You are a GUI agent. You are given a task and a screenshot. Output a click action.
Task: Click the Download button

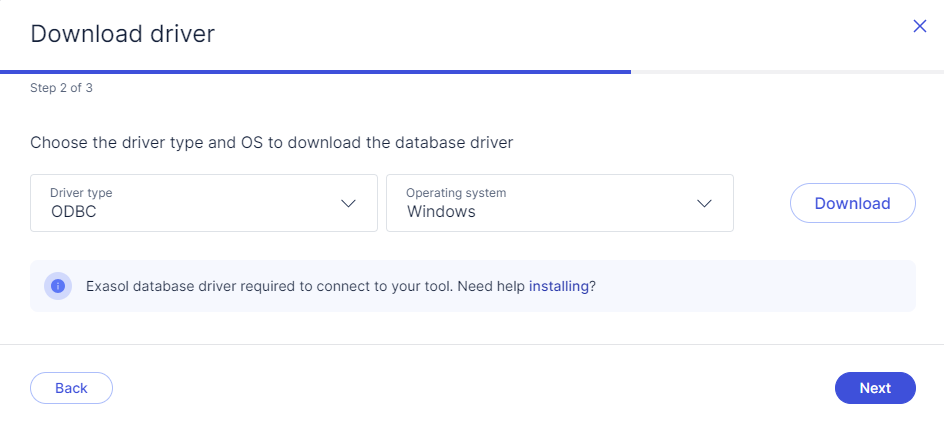pos(852,203)
